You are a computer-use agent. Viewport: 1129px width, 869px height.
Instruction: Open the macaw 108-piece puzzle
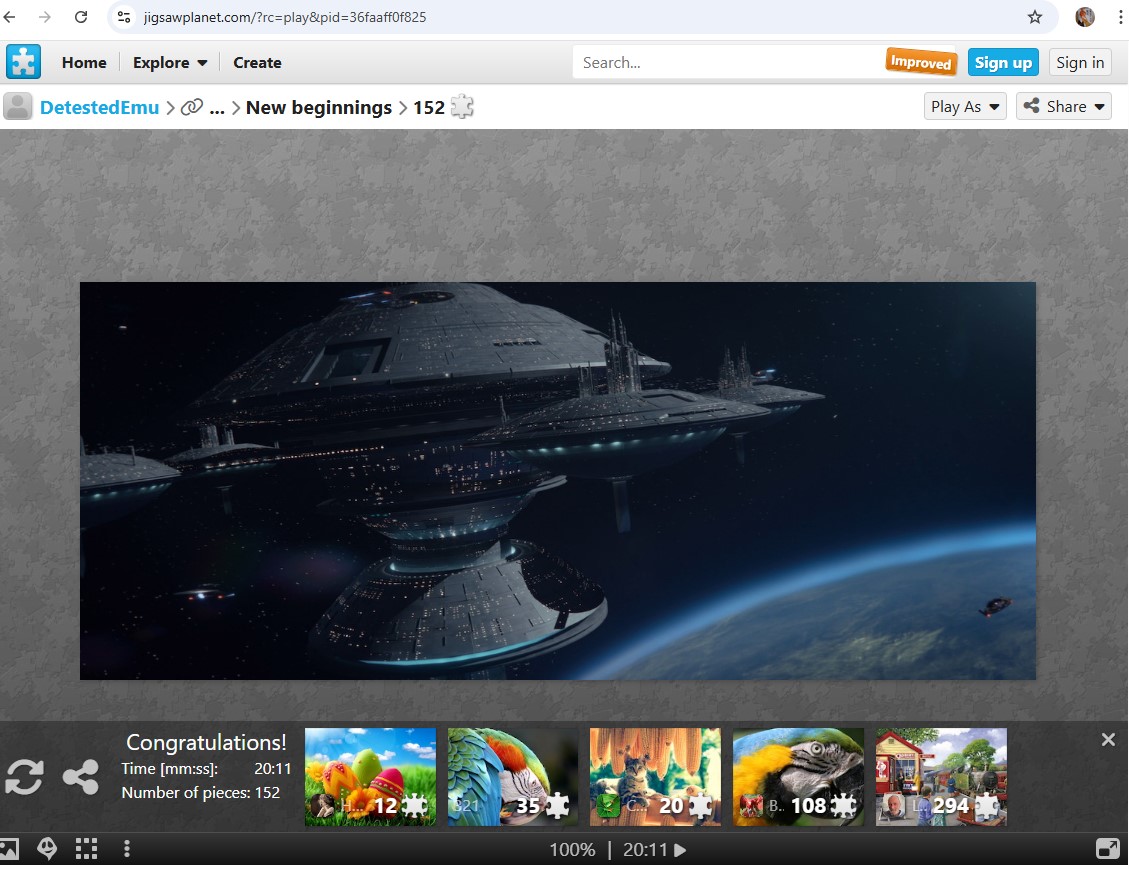[x=798, y=777]
